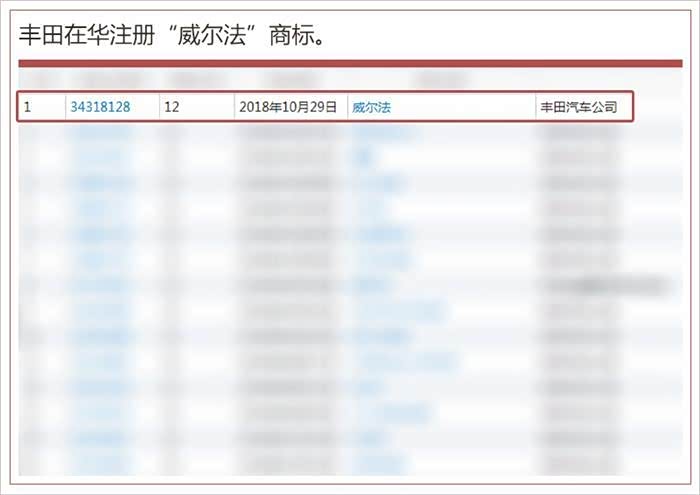Click the 威尔法 trademark name link
The width and height of the screenshot is (700, 495).
[x=372, y=106]
